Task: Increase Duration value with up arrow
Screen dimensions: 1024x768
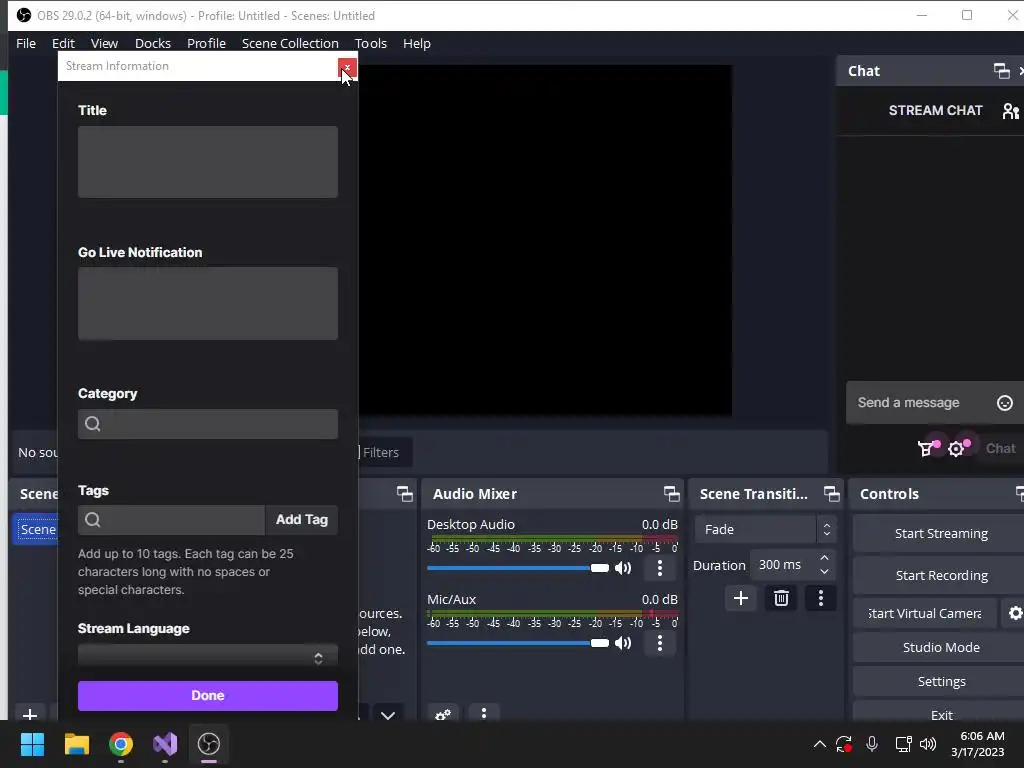Action: tap(824, 558)
